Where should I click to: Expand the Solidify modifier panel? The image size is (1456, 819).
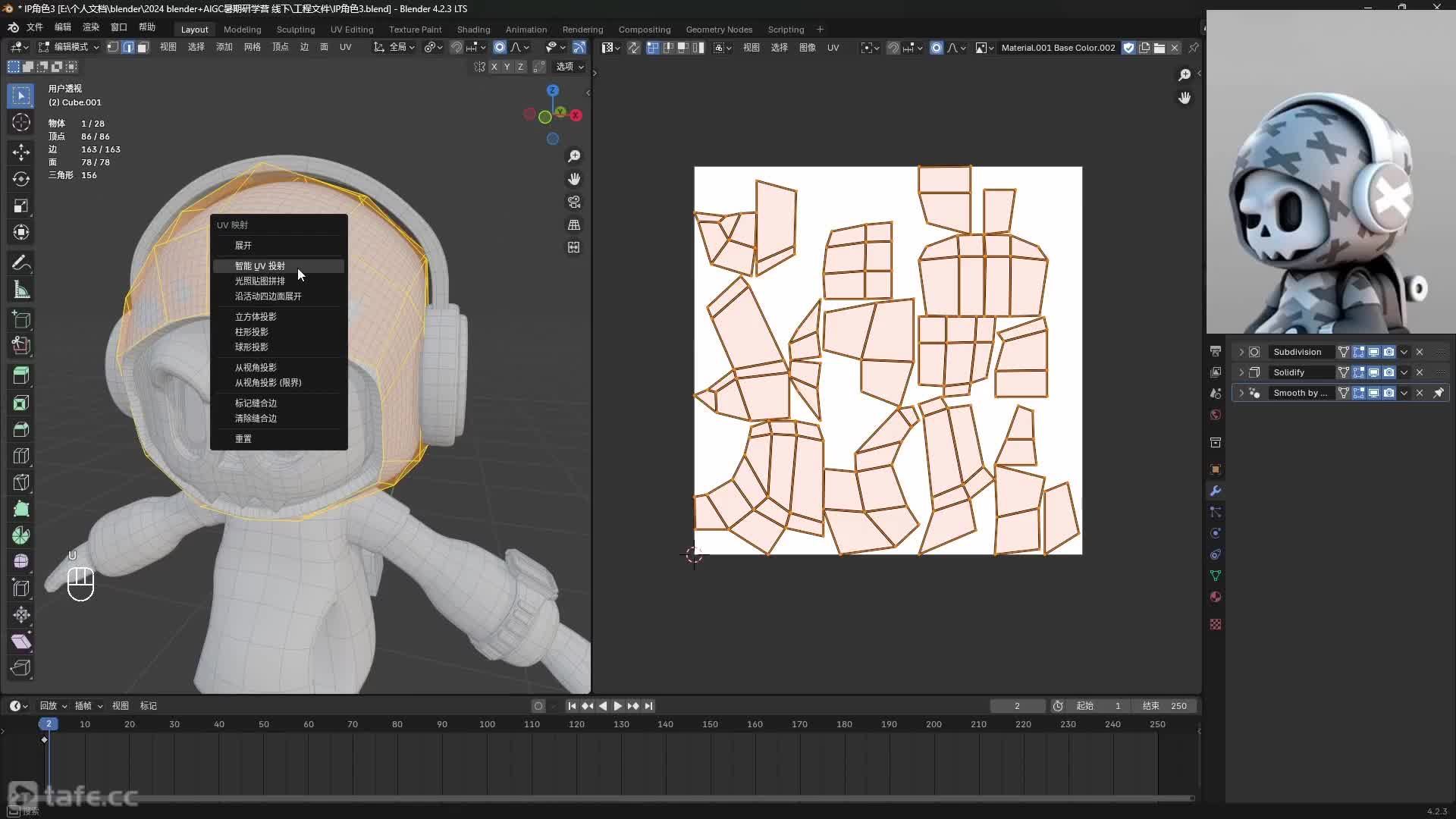(x=1241, y=372)
